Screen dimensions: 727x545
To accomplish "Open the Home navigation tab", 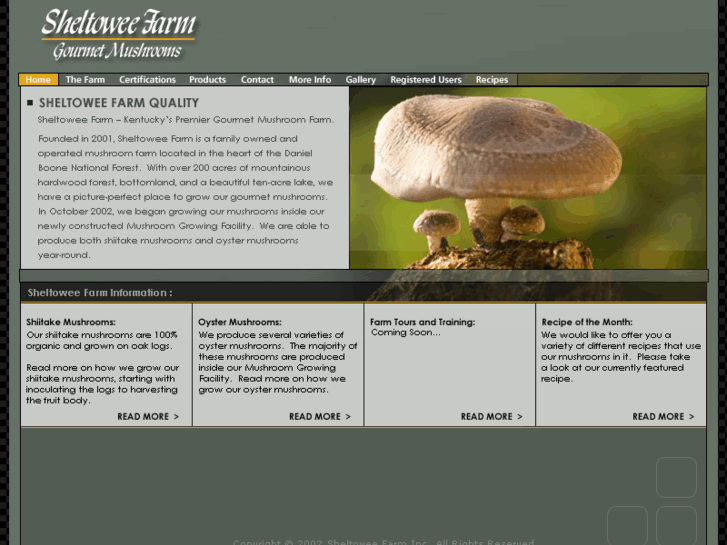I will [38, 80].
